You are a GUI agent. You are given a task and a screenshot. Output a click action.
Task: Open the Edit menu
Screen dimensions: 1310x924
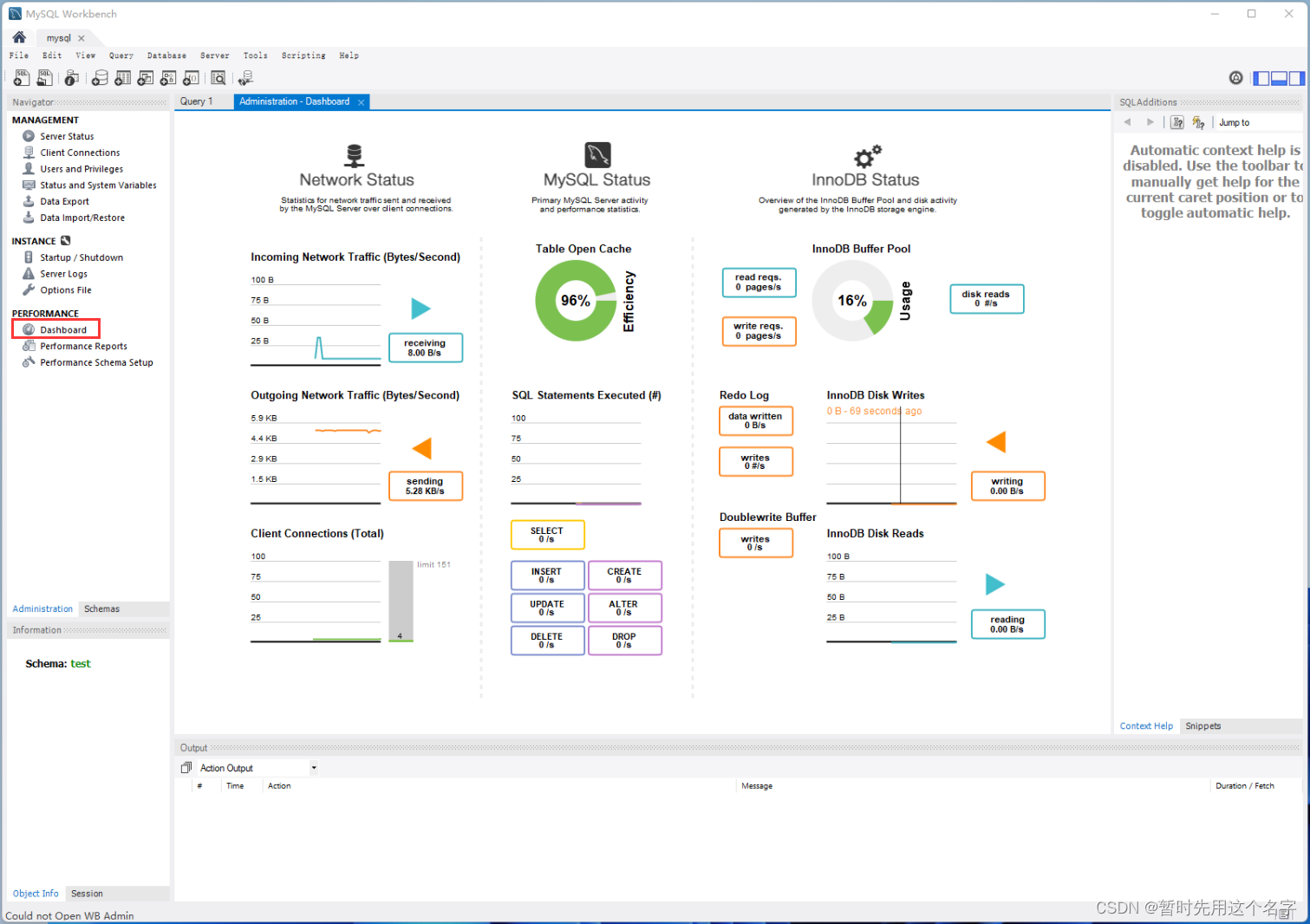pos(52,55)
